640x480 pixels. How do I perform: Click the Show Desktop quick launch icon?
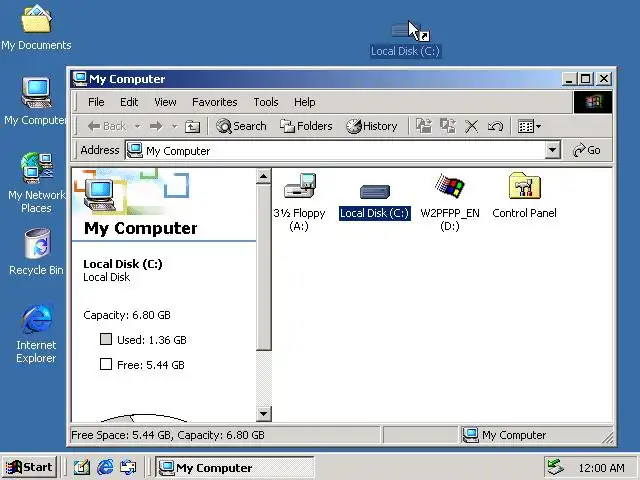(82, 467)
